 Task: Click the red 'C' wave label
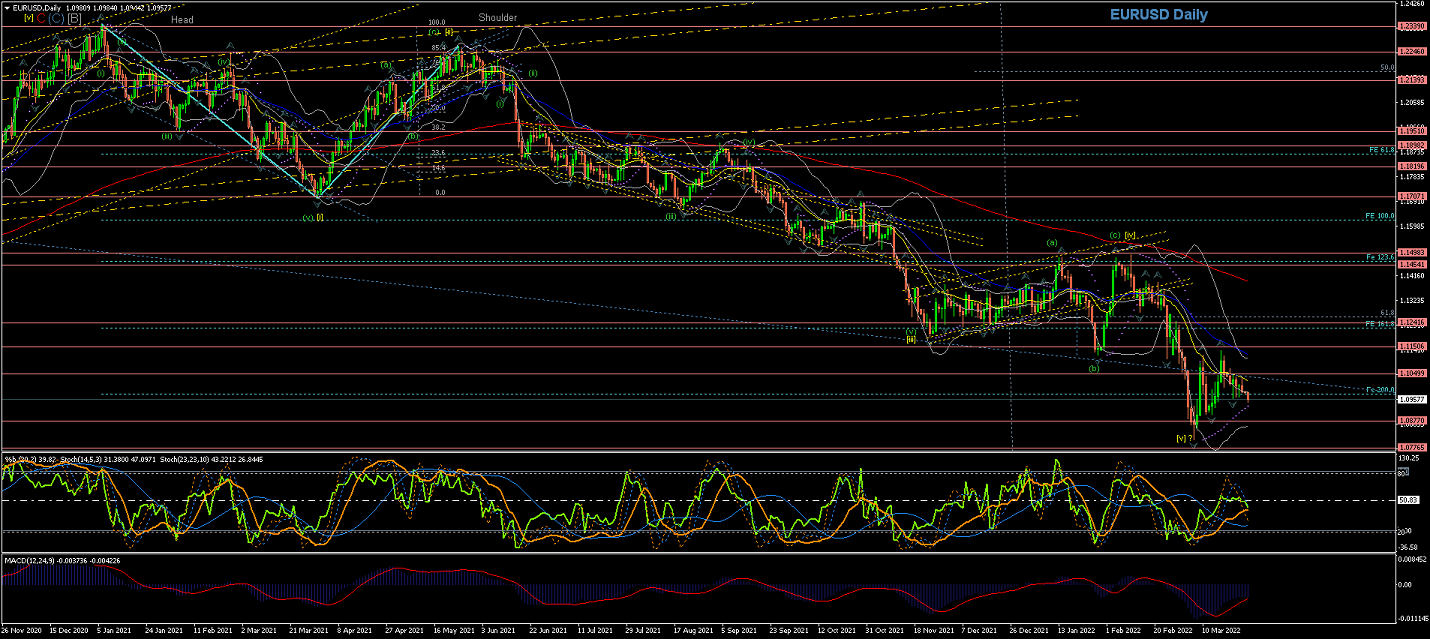pyautogui.click(x=42, y=18)
